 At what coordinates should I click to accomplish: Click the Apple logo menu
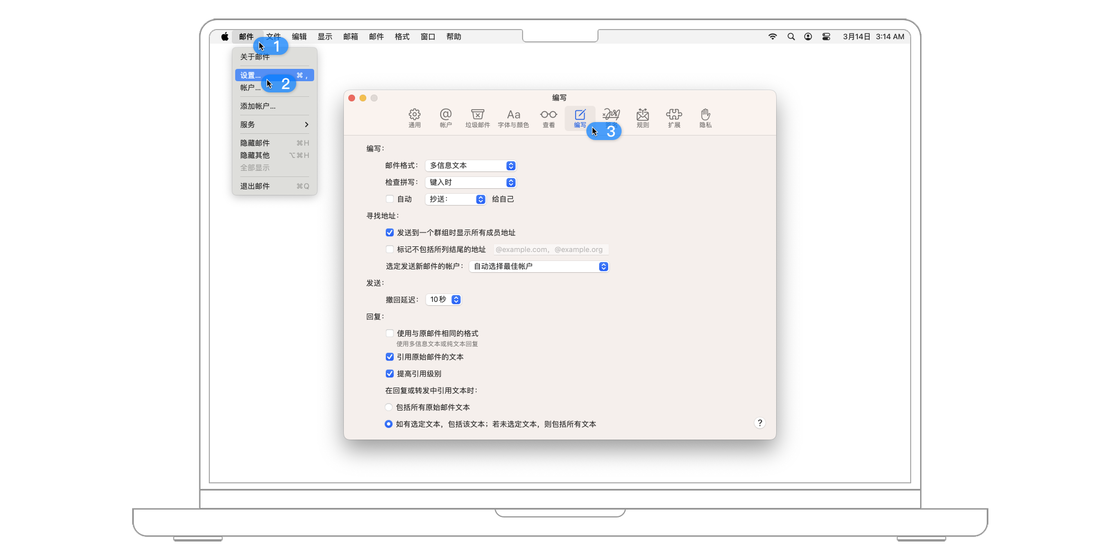click(224, 36)
